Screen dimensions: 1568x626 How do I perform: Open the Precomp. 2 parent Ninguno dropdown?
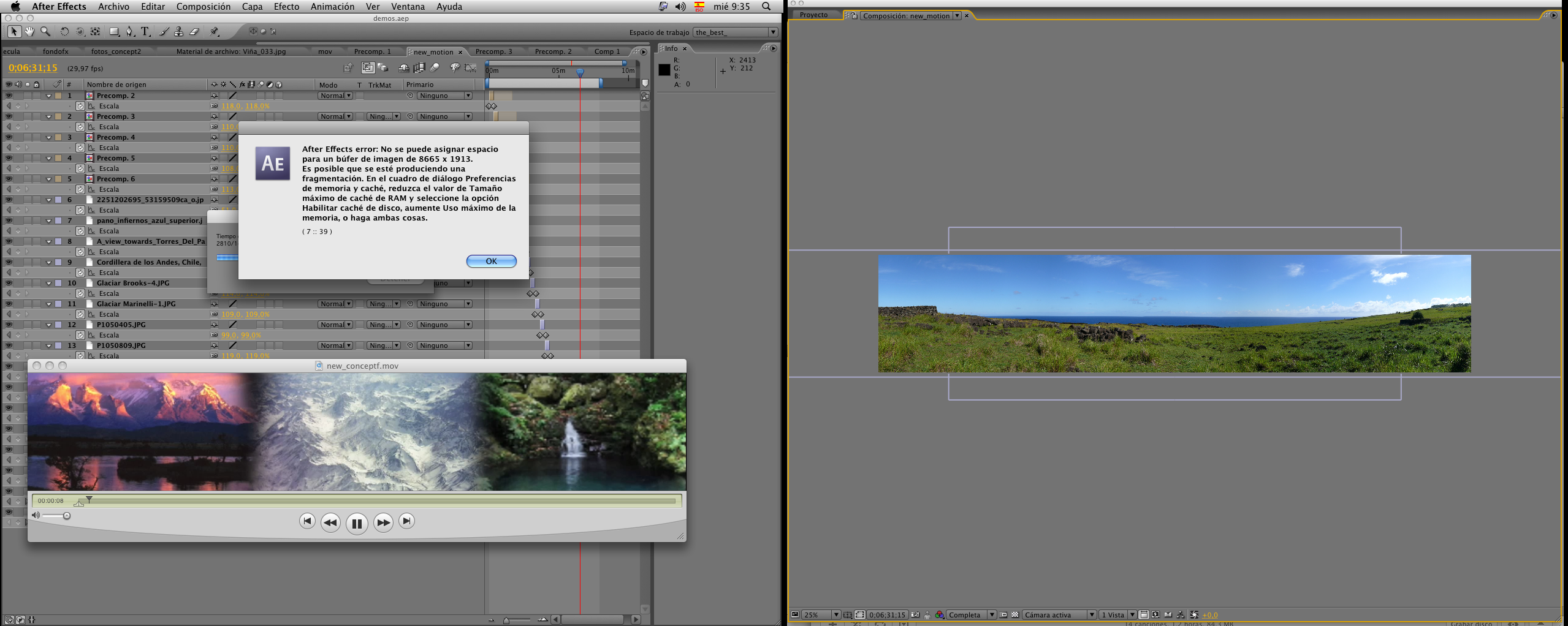tap(445, 96)
